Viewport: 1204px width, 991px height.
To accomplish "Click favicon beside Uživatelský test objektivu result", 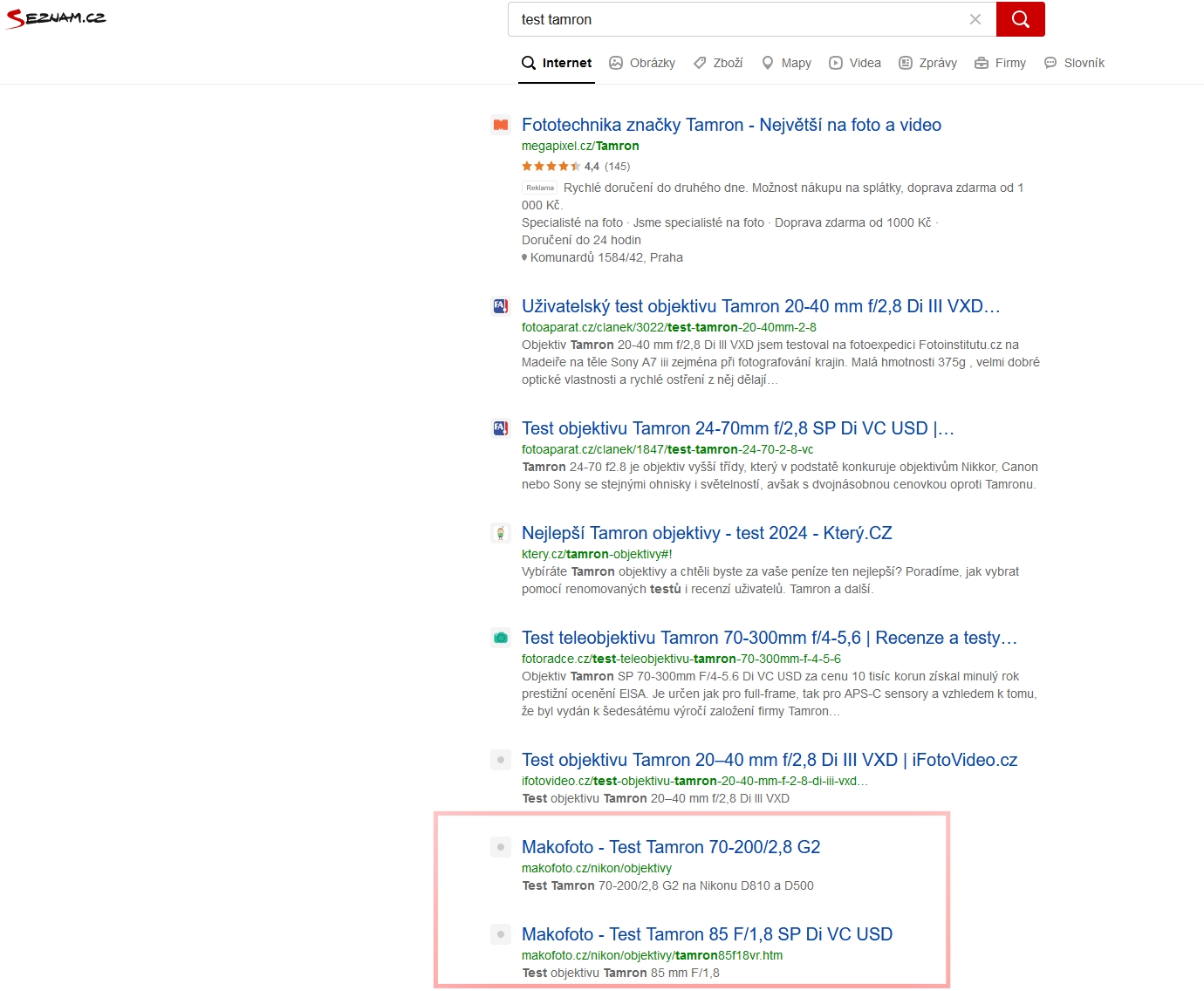I will [x=501, y=306].
